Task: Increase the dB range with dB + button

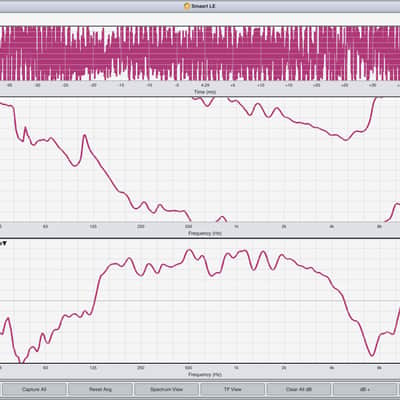Action: tap(365, 389)
